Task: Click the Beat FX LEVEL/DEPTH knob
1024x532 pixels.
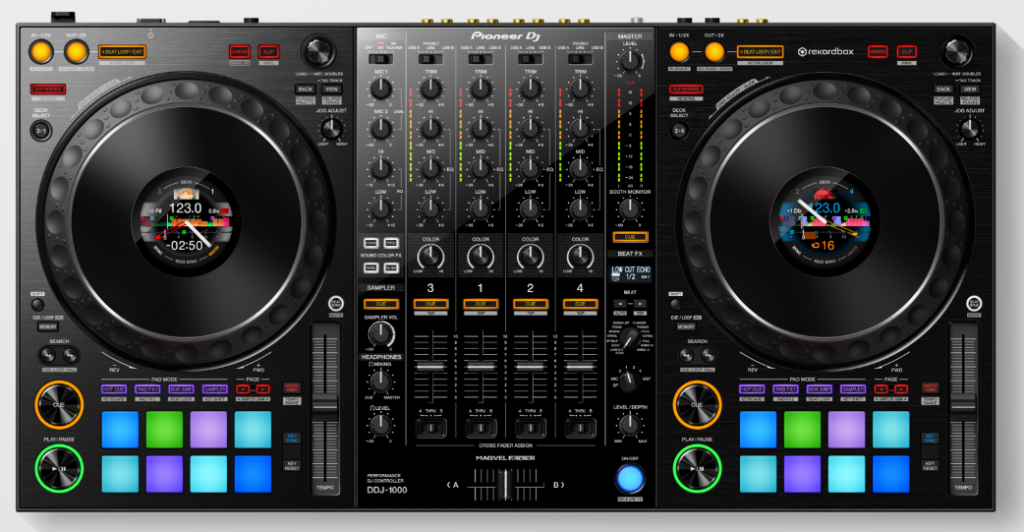Action: coord(630,425)
